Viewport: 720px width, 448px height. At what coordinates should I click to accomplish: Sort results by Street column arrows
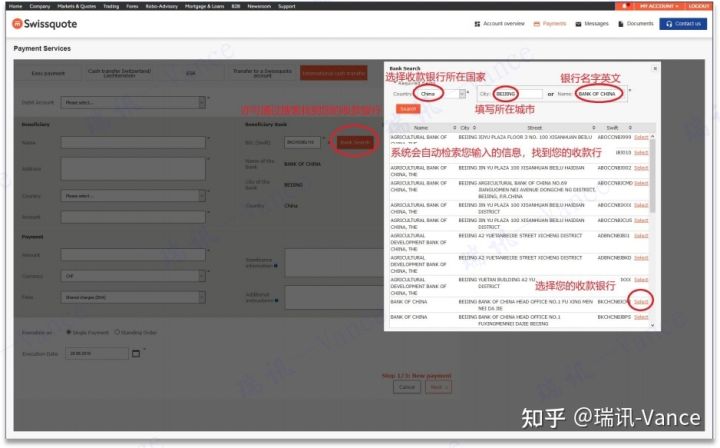click(x=593, y=128)
